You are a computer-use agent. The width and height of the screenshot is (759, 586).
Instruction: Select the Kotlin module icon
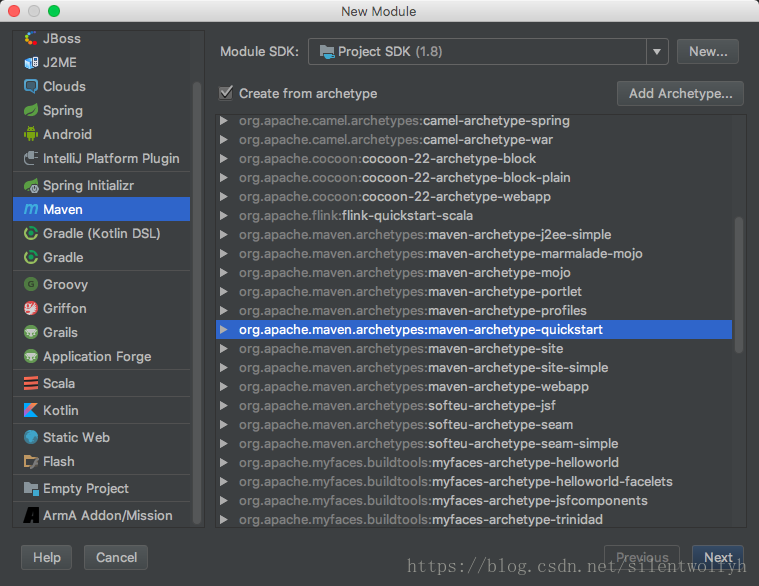click(31, 410)
